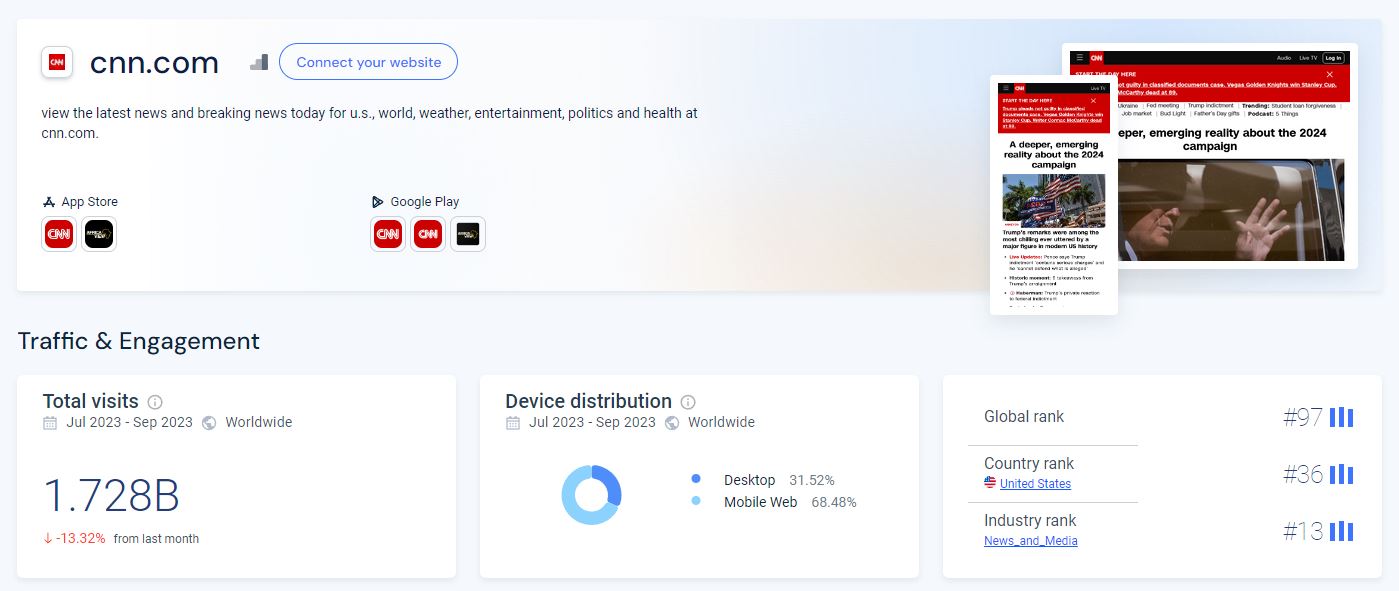Open the second CNN app under Google Play
The image size is (1399, 591).
428,234
